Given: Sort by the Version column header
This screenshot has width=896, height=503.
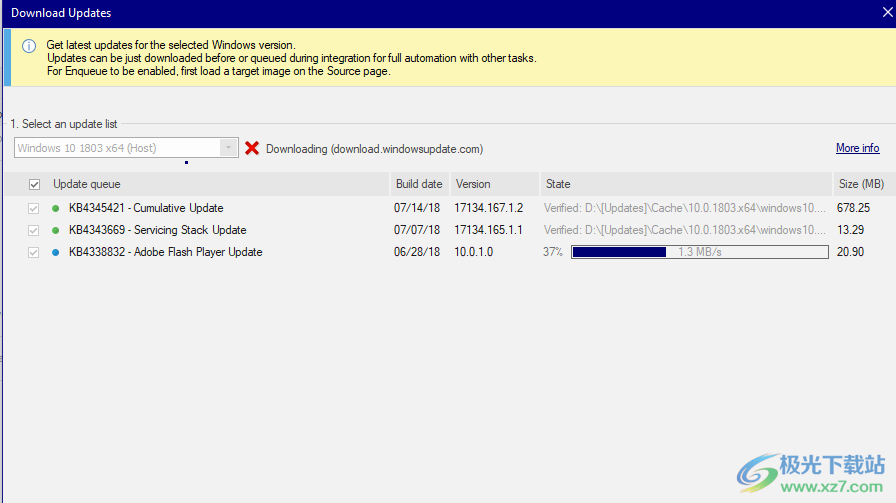Looking at the screenshot, I should pyautogui.click(x=495, y=184).
